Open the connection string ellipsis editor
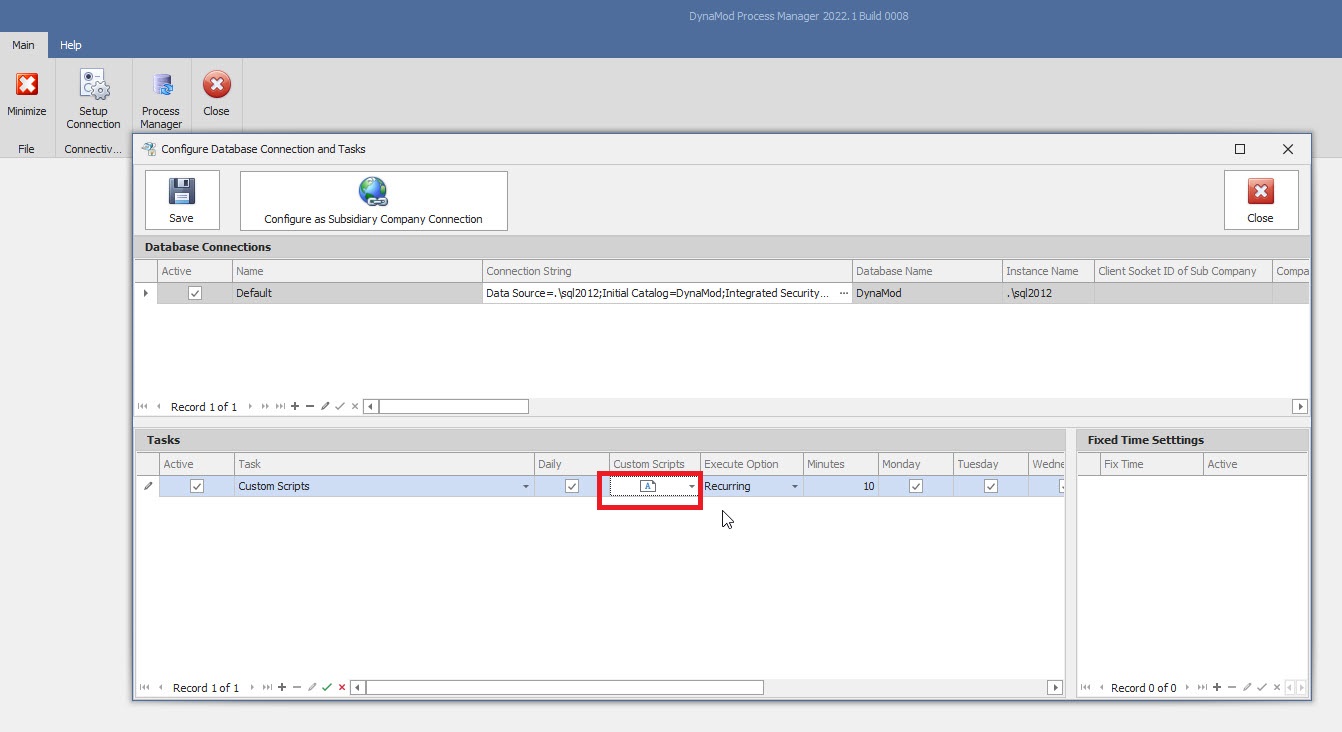Screen dimensions: 1342x732 (x=843, y=293)
